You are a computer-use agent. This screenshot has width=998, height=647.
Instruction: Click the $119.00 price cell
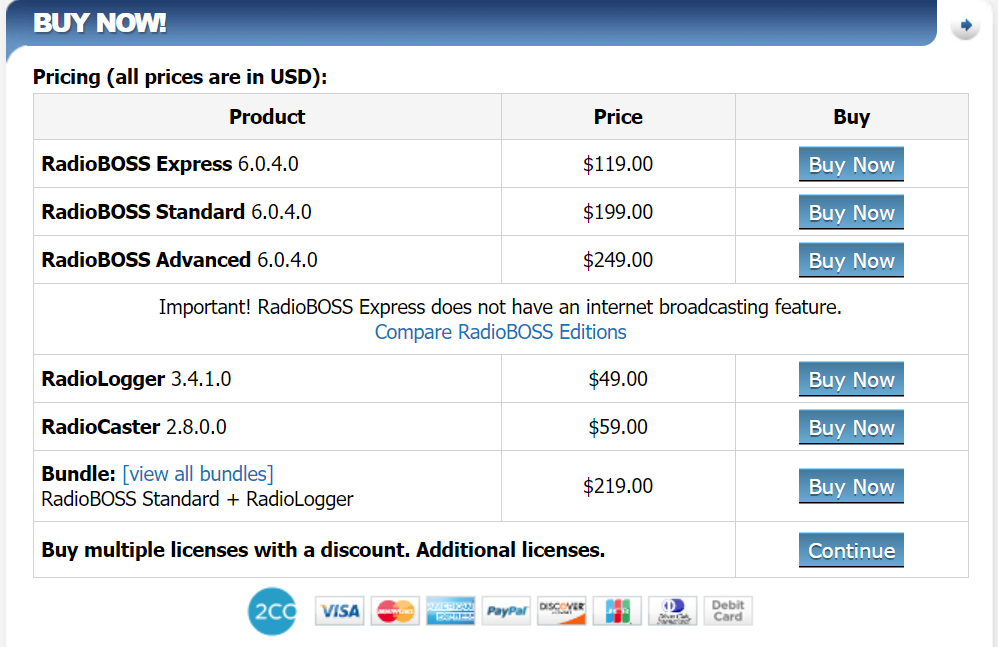tap(618, 164)
